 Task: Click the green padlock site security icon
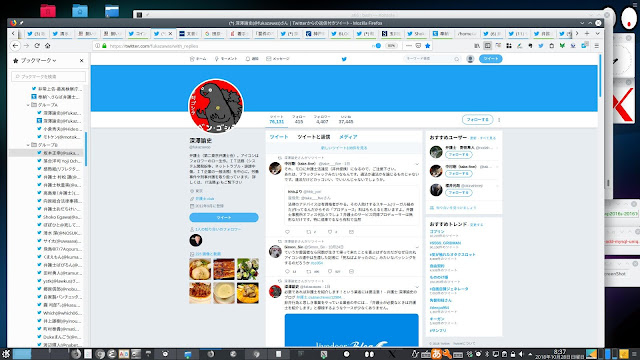(x=104, y=46)
